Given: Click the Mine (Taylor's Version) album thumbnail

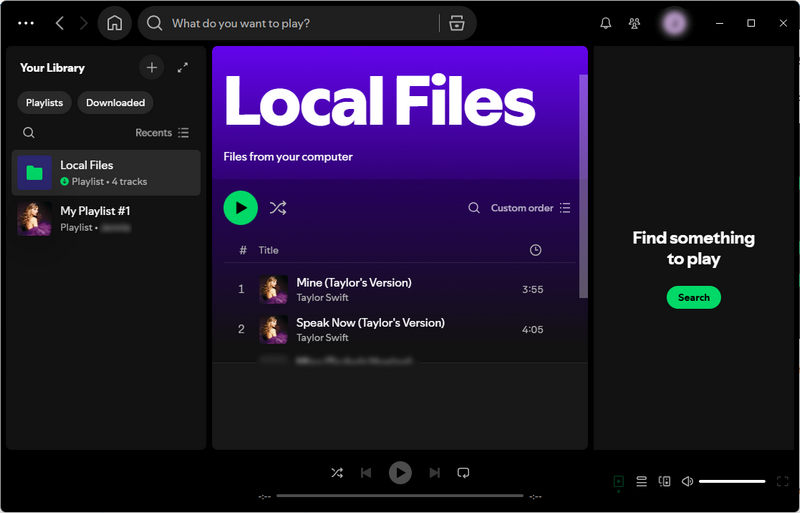Looking at the screenshot, I should tap(273, 289).
